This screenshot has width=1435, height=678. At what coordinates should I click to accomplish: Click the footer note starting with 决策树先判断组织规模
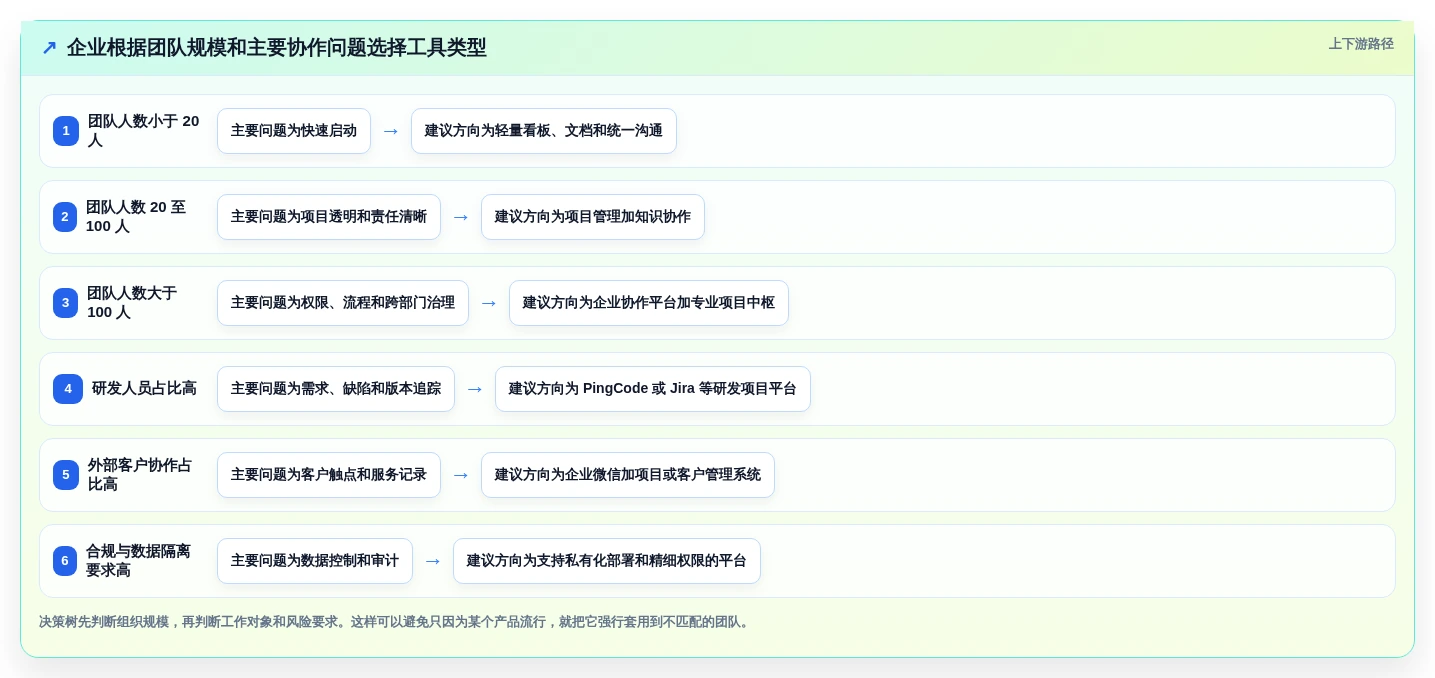pyautogui.click(x=396, y=622)
